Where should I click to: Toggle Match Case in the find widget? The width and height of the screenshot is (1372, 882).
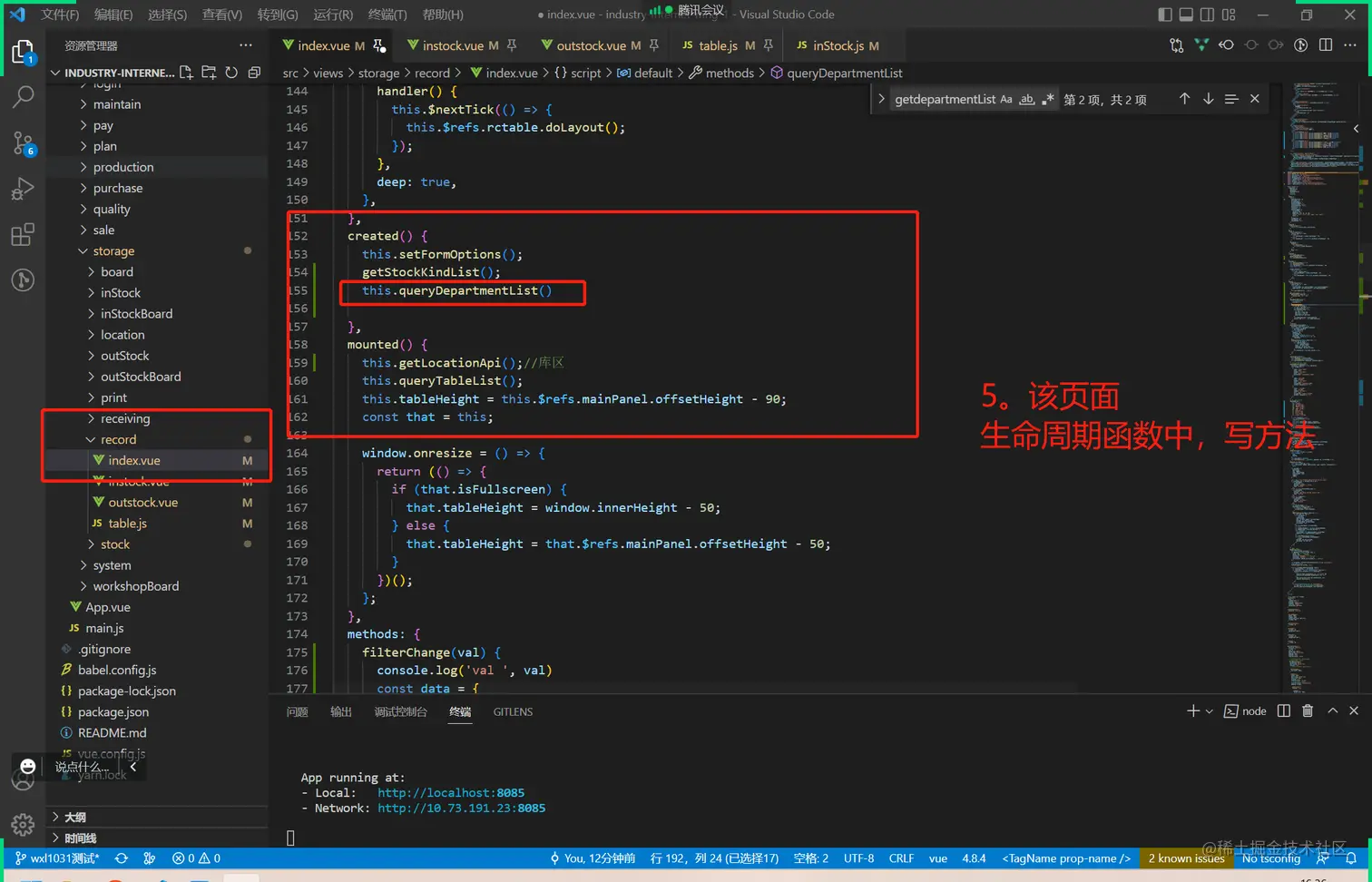pyautogui.click(x=1006, y=99)
